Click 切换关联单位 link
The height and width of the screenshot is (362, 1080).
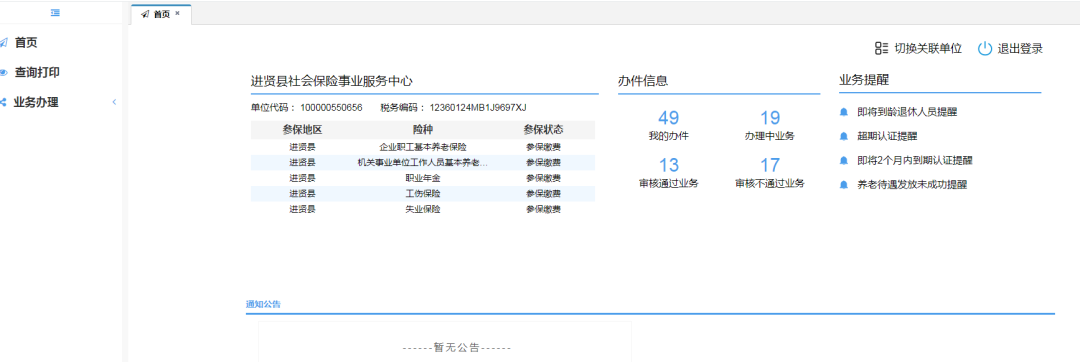[928, 48]
